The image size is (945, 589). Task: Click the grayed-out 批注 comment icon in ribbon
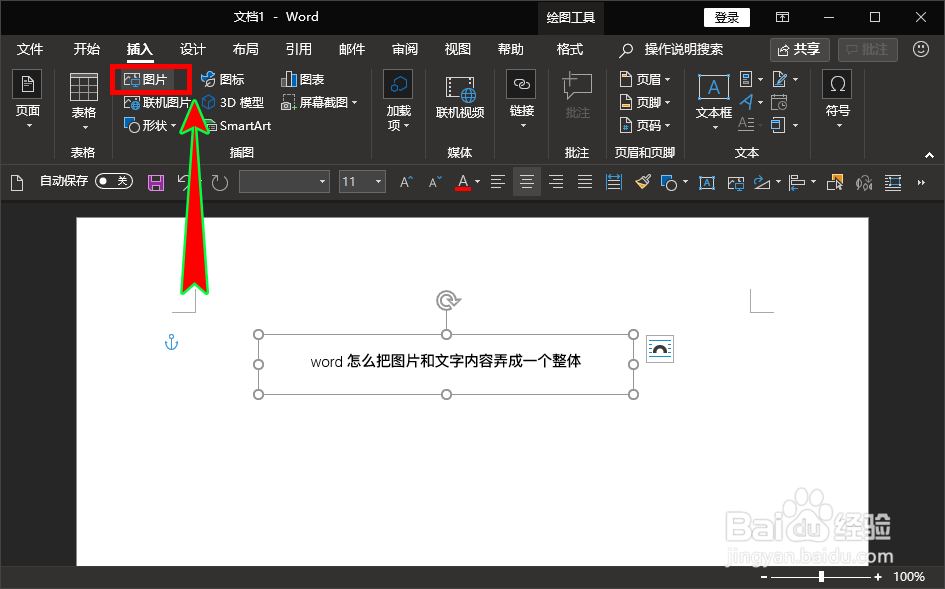(x=577, y=96)
